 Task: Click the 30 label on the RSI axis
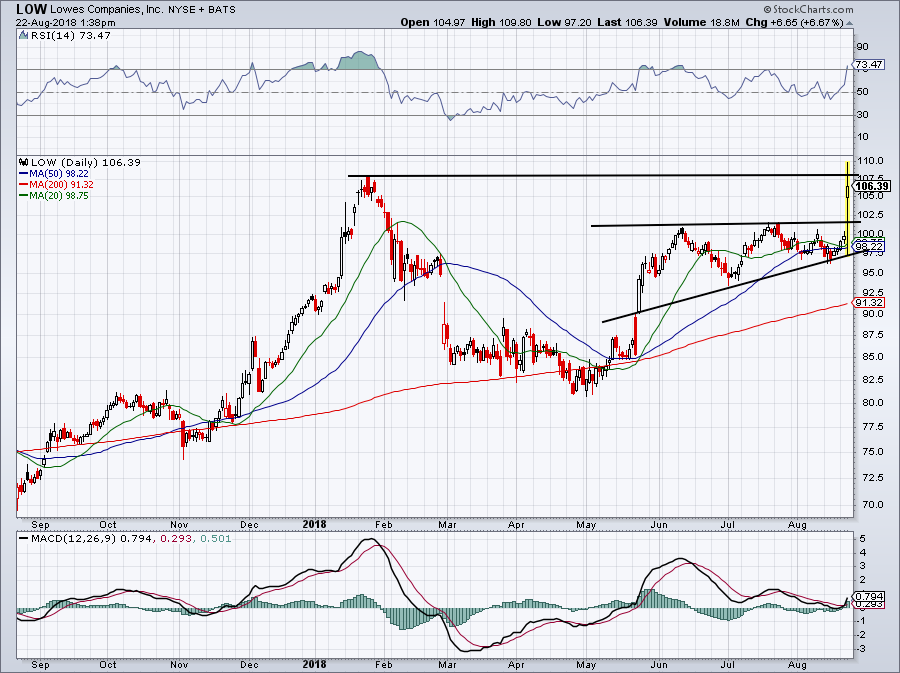click(x=862, y=115)
